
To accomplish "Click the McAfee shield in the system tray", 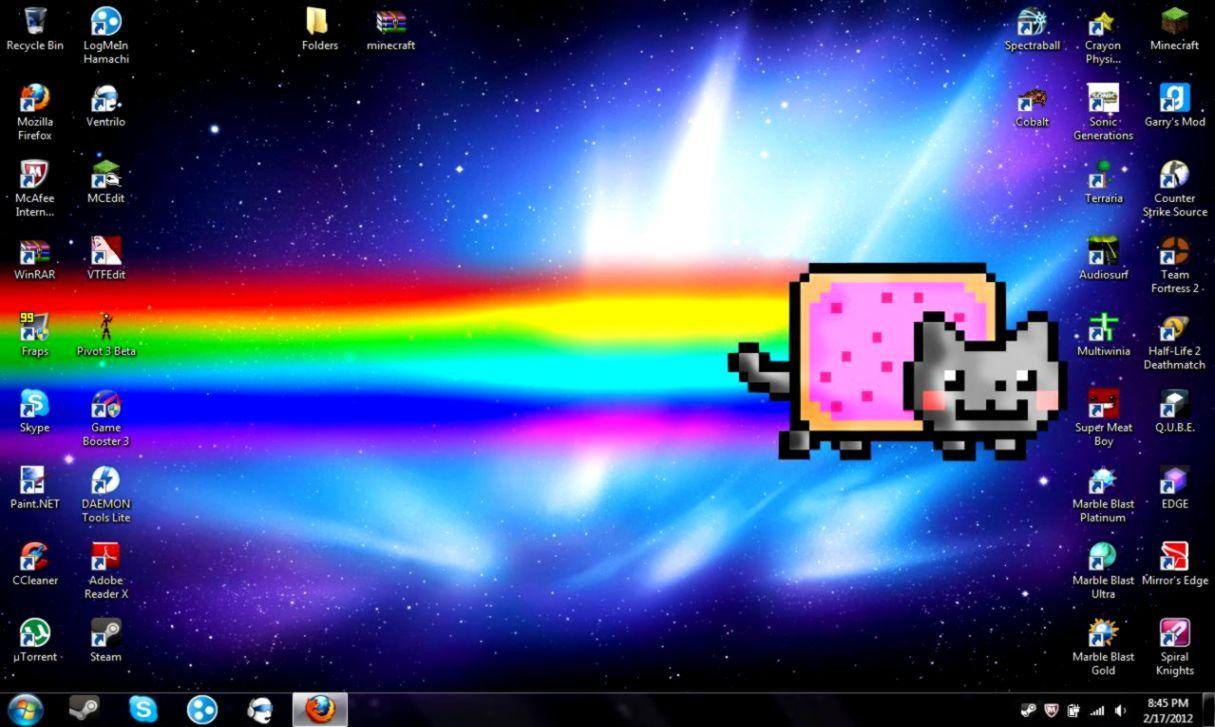I will [x=1051, y=710].
